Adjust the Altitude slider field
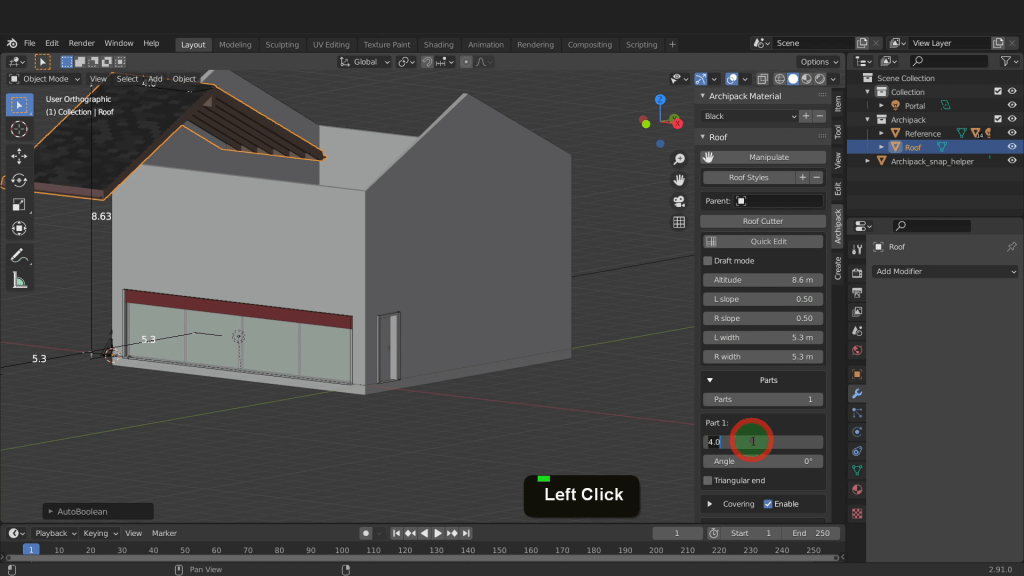The height and width of the screenshot is (576, 1024). [763, 280]
